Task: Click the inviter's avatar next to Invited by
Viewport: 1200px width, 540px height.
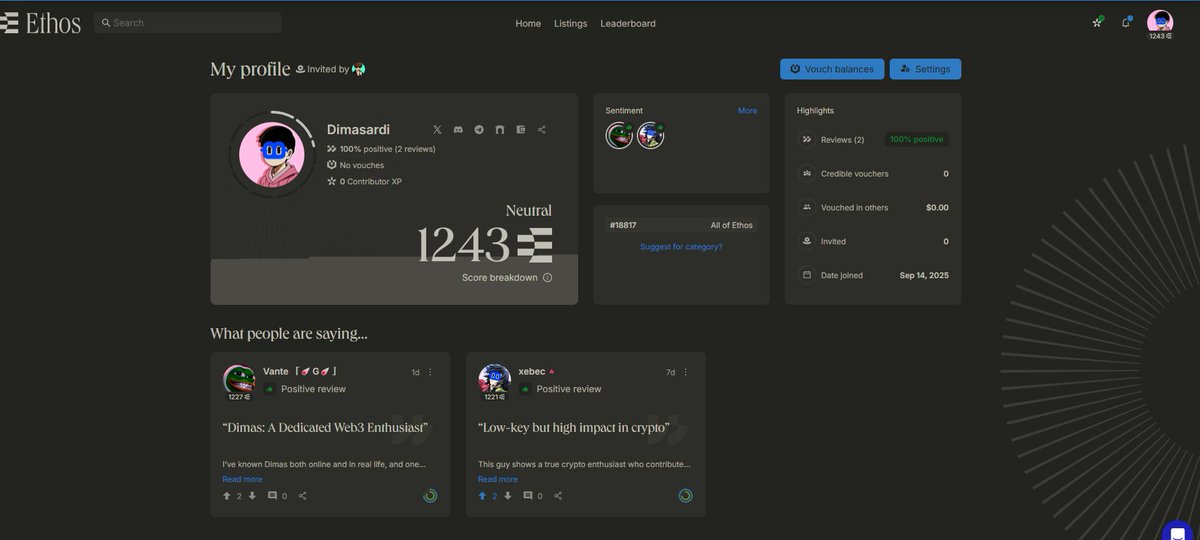Action: [359, 69]
